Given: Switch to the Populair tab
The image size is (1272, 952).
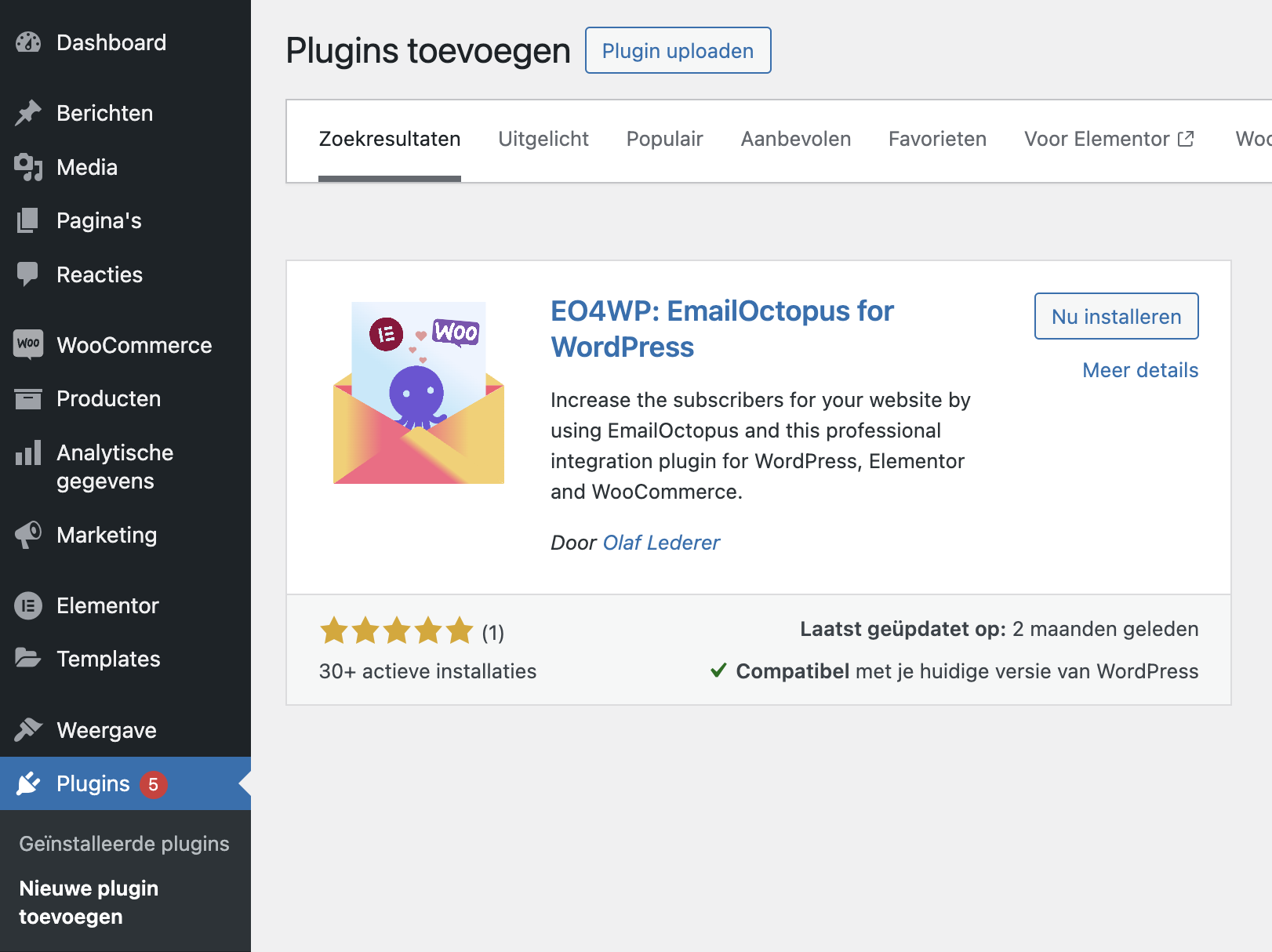Looking at the screenshot, I should click(x=664, y=140).
